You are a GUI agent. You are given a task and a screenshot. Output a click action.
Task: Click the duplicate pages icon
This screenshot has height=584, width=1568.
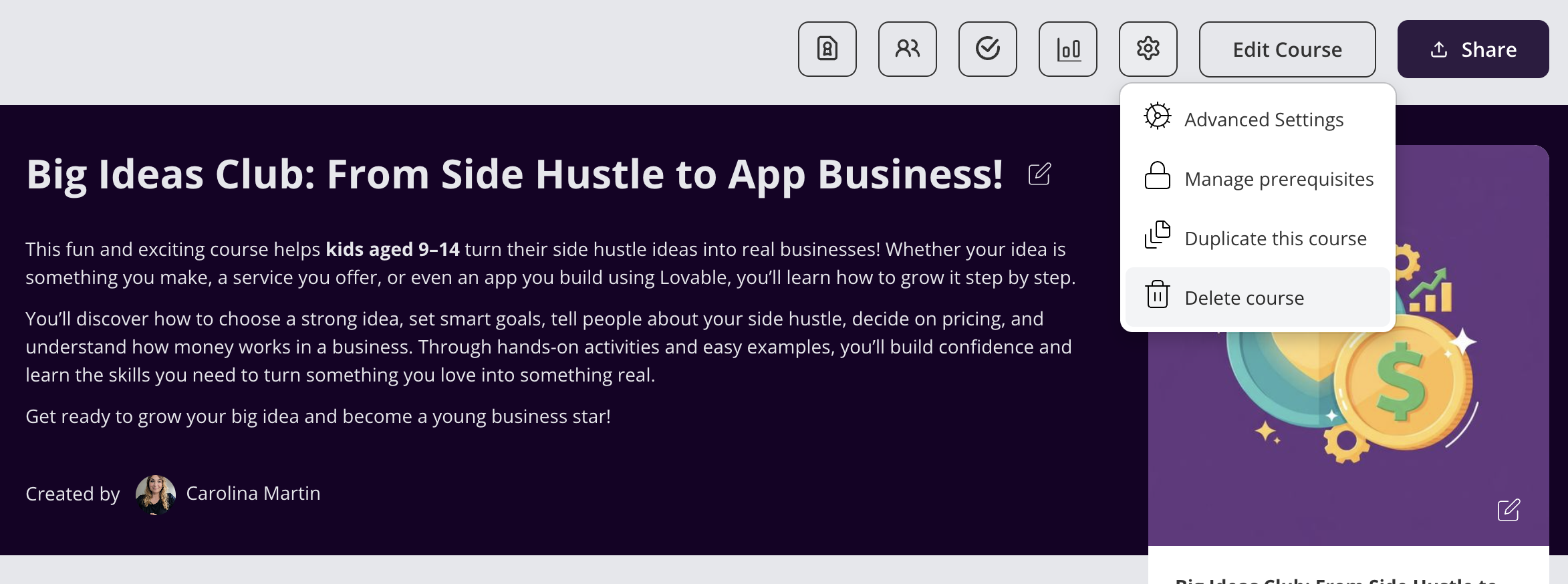[x=1158, y=235]
